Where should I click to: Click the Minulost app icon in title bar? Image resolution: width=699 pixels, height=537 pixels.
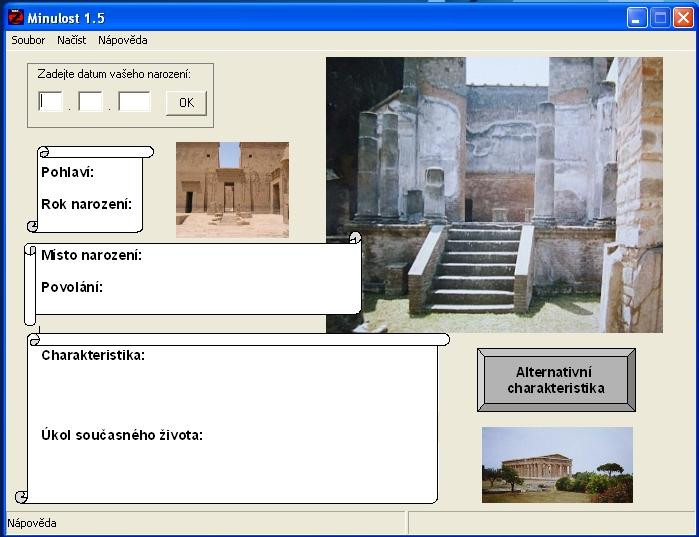click(x=16, y=17)
